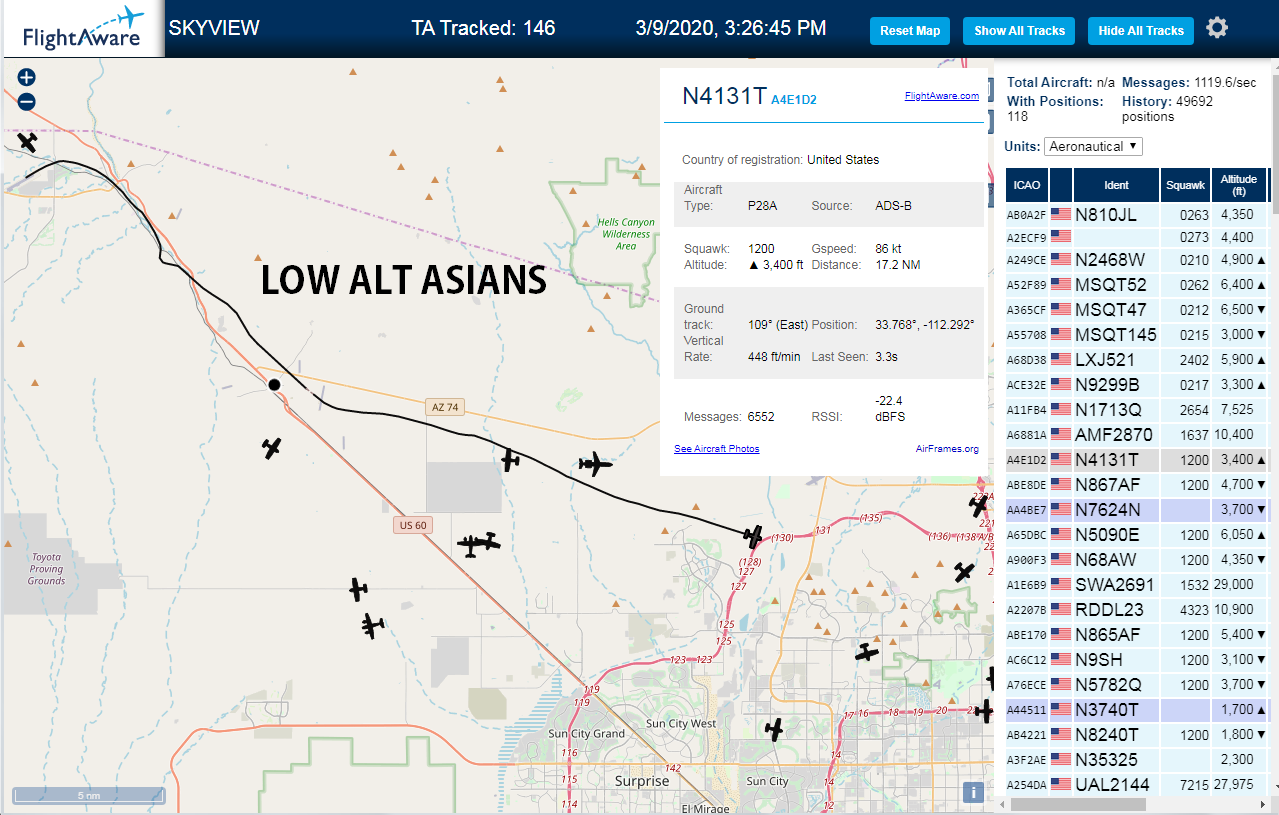The width and height of the screenshot is (1279, 815).
Task: Select the MSQT145 row
Action: 1137,334
